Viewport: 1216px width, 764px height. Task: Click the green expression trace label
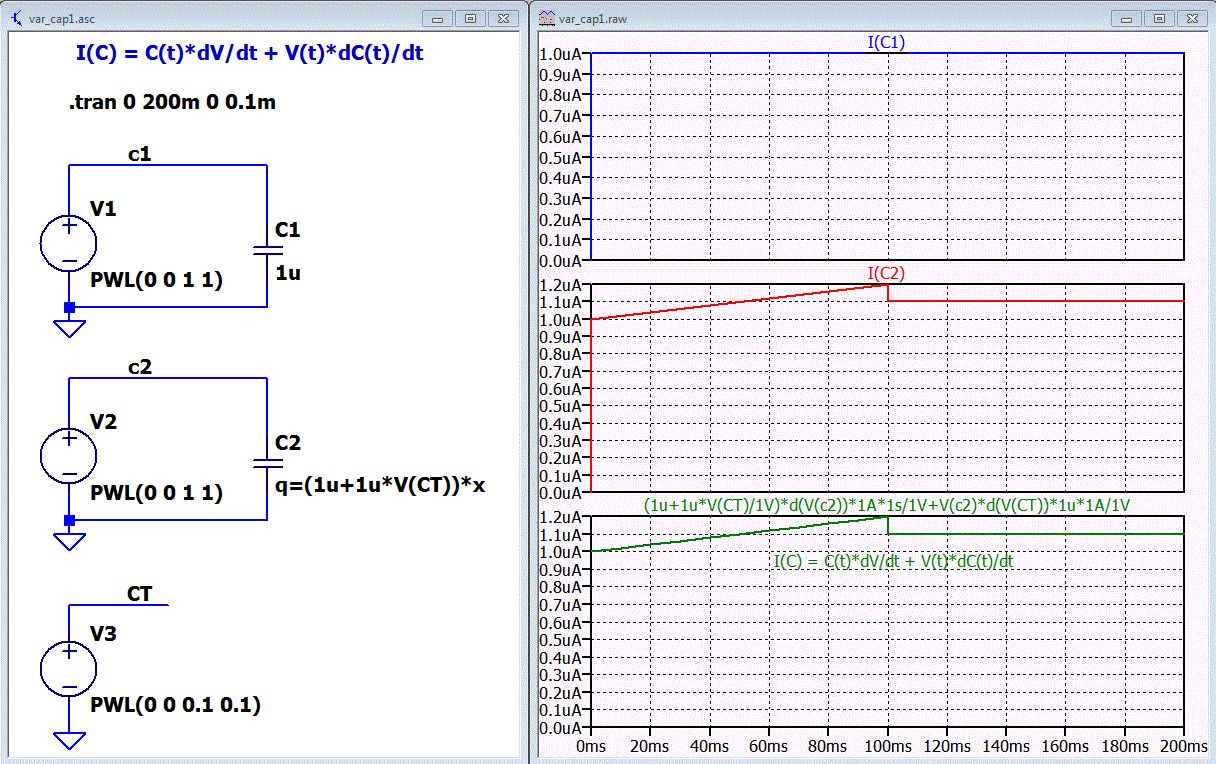pyautogui.click(x=887, y=506)
